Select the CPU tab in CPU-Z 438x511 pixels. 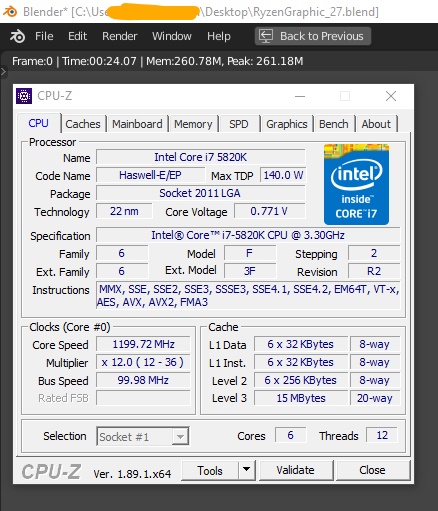(x=38, y=123)
